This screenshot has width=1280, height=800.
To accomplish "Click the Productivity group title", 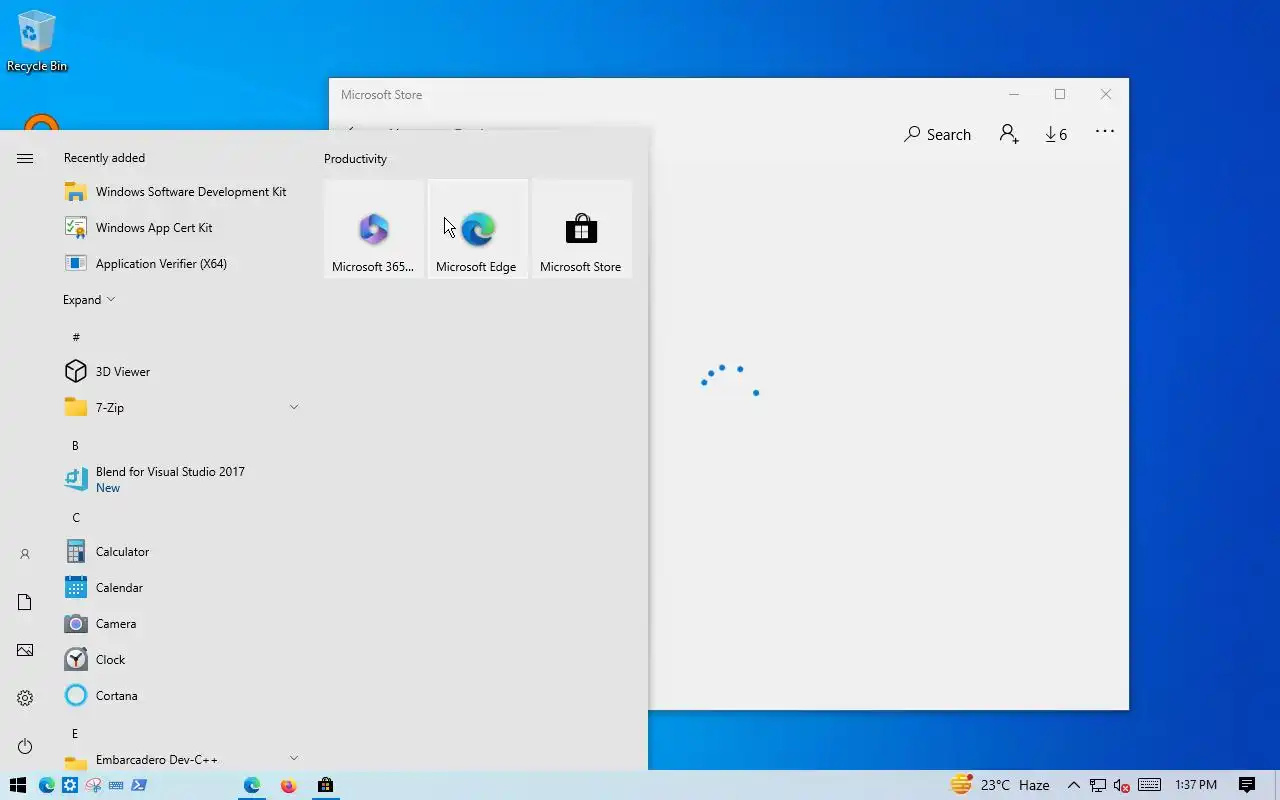I will (x=355, y=159).
